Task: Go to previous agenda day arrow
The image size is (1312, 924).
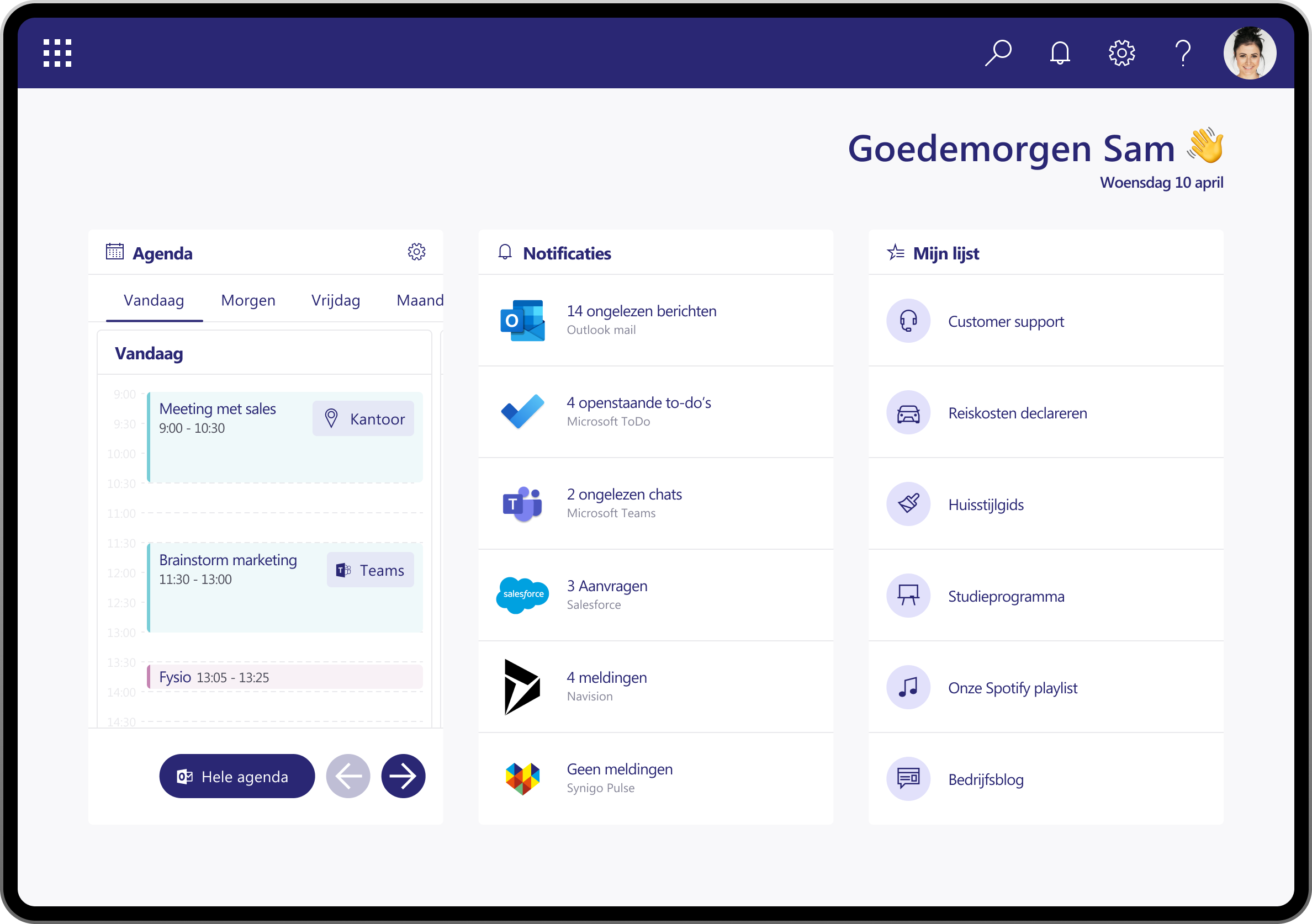Action: coord(348,777)
